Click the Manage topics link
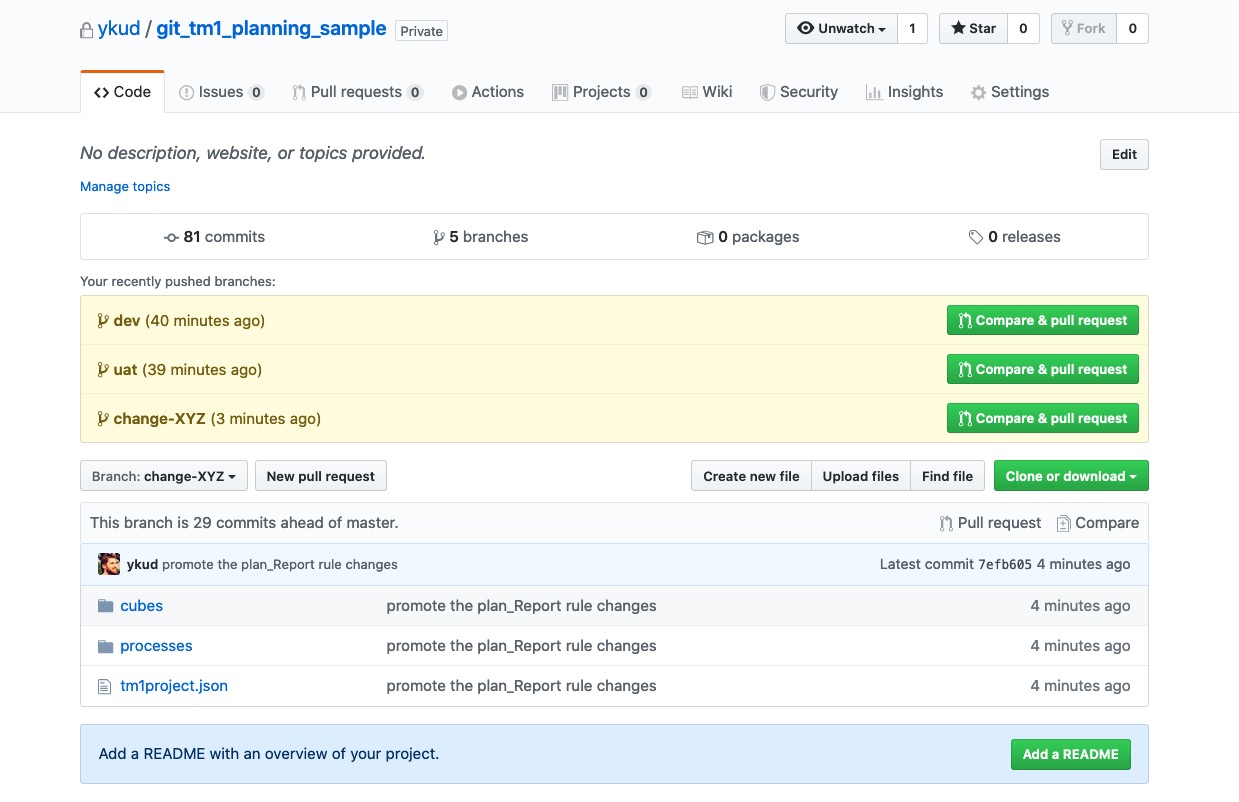This screenshot has width=1239, height=802. click(125, 187)
